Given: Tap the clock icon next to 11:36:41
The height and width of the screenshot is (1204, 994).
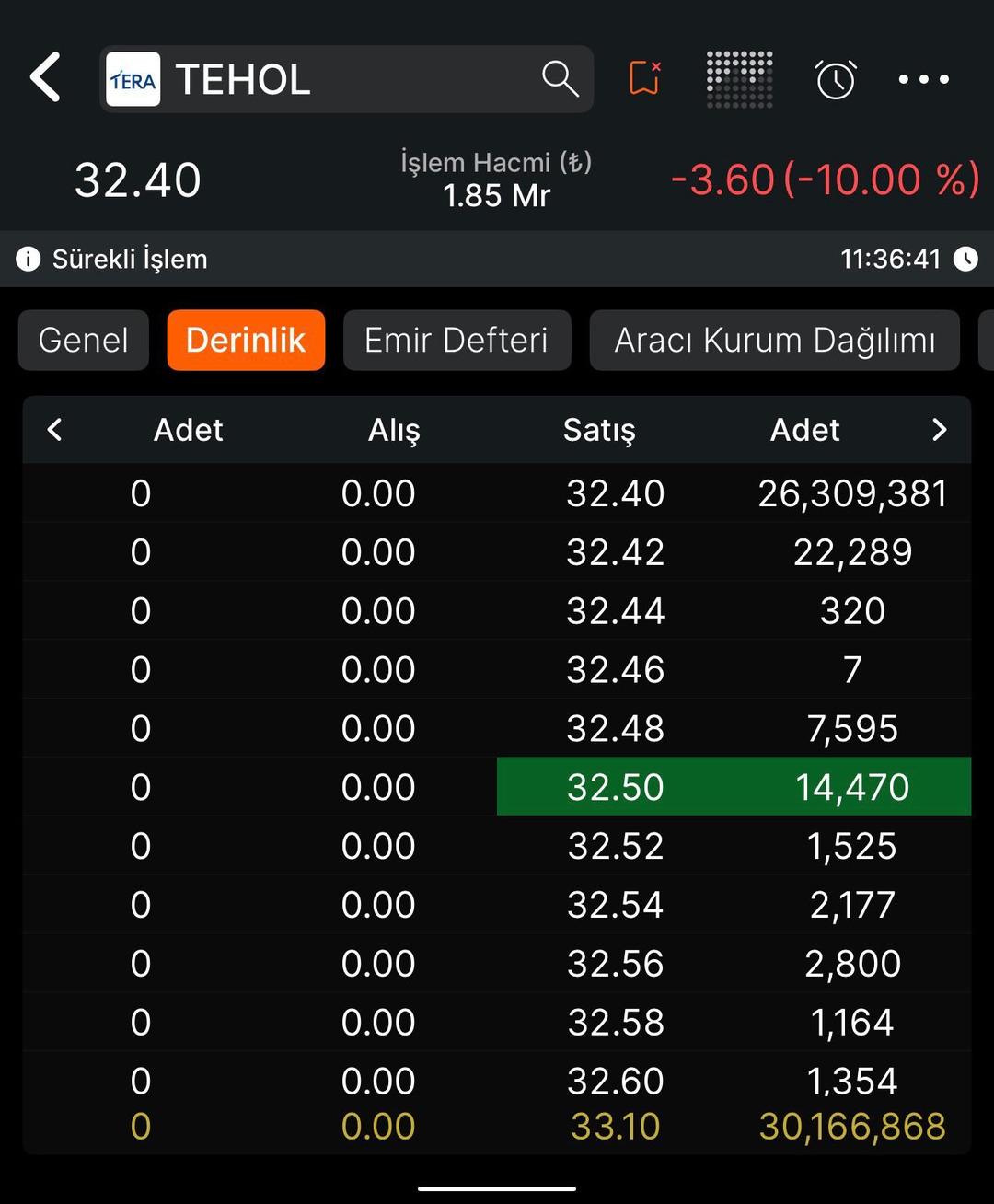Looking at the screenshot, I should pyautogui.click(x=965, y=259).
